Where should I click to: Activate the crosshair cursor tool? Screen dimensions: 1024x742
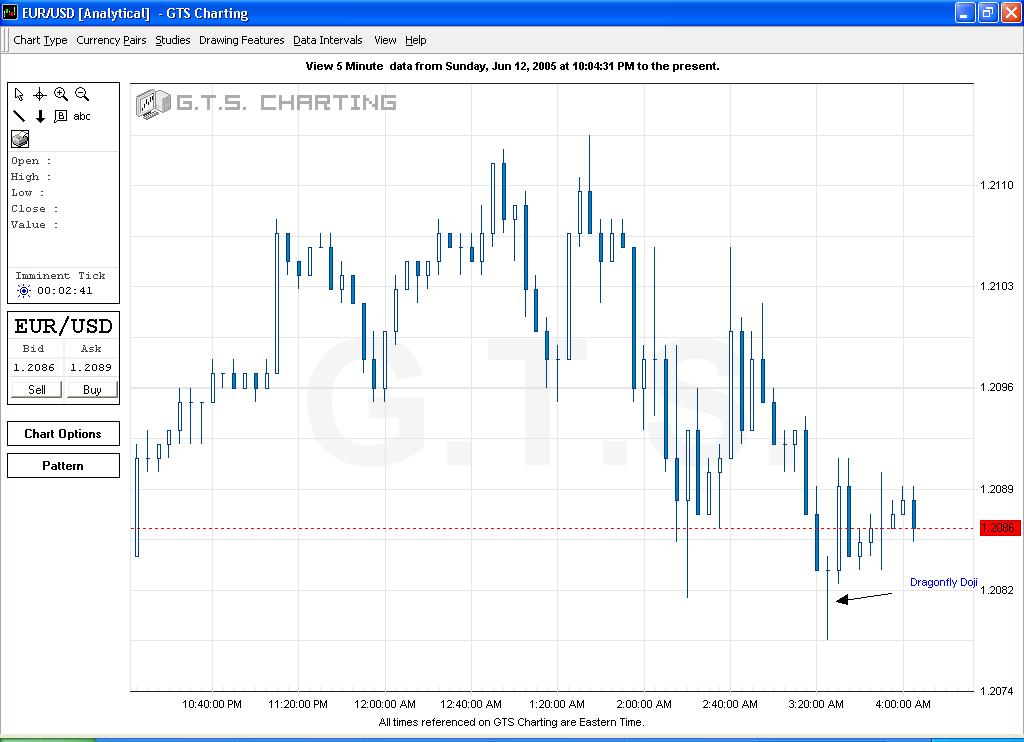(40, 95)
